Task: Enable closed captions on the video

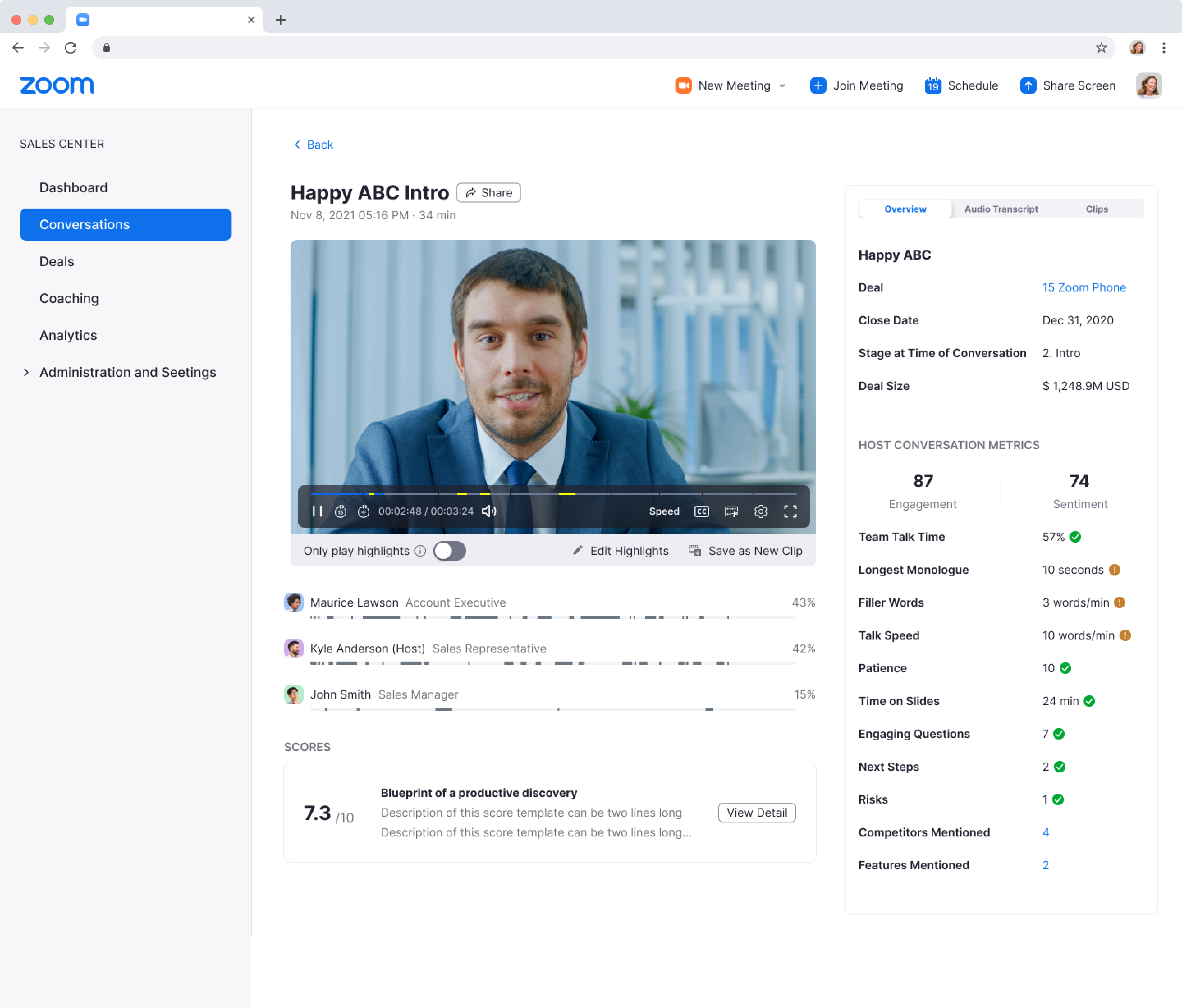Action: pyautogui.click(x=702, y=511)
